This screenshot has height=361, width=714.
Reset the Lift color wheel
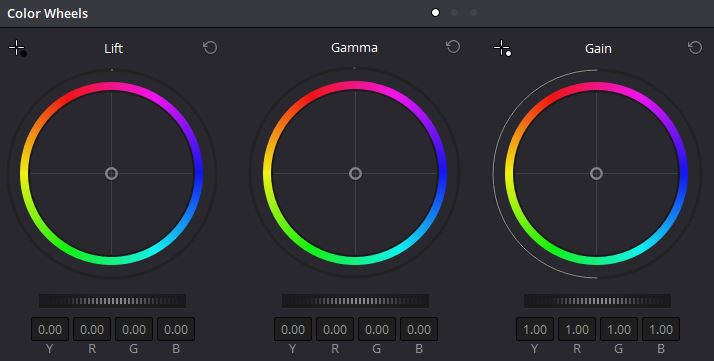210,47
